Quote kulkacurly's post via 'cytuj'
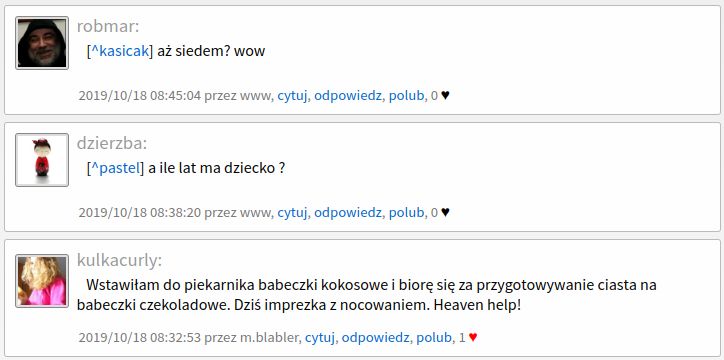 click(320, 337)
